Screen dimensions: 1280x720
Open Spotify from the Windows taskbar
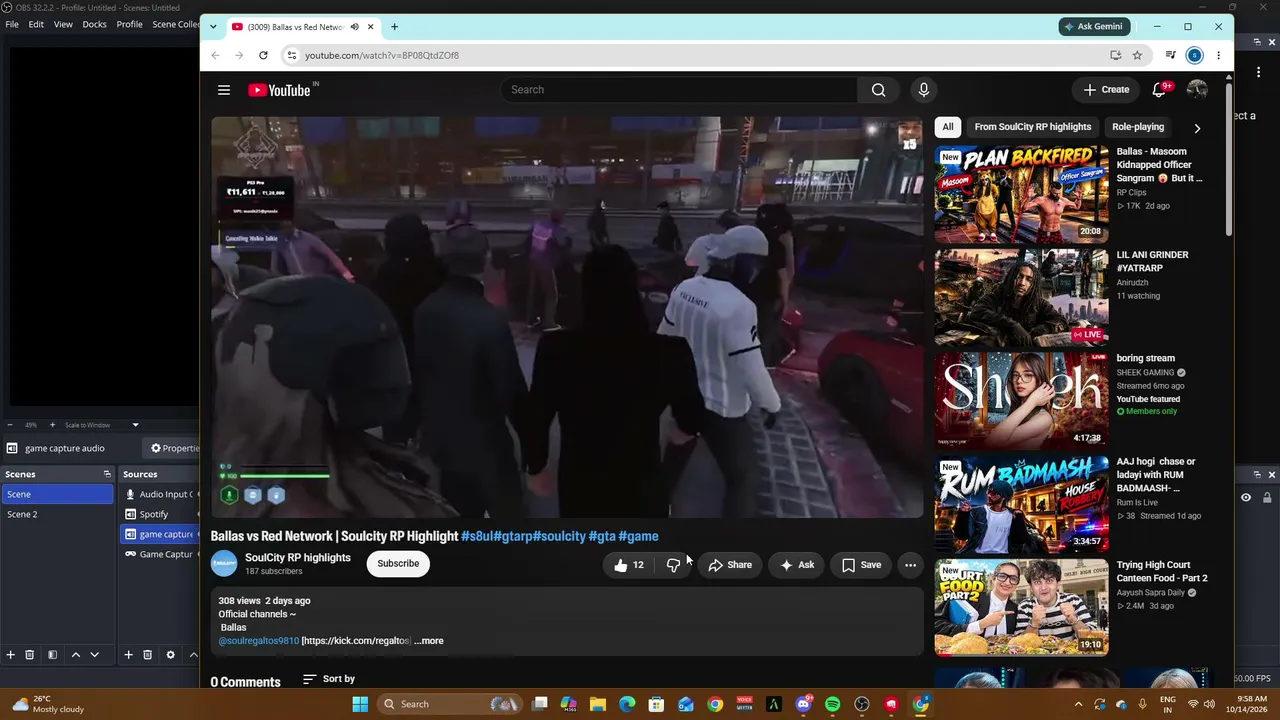(832, 704)
